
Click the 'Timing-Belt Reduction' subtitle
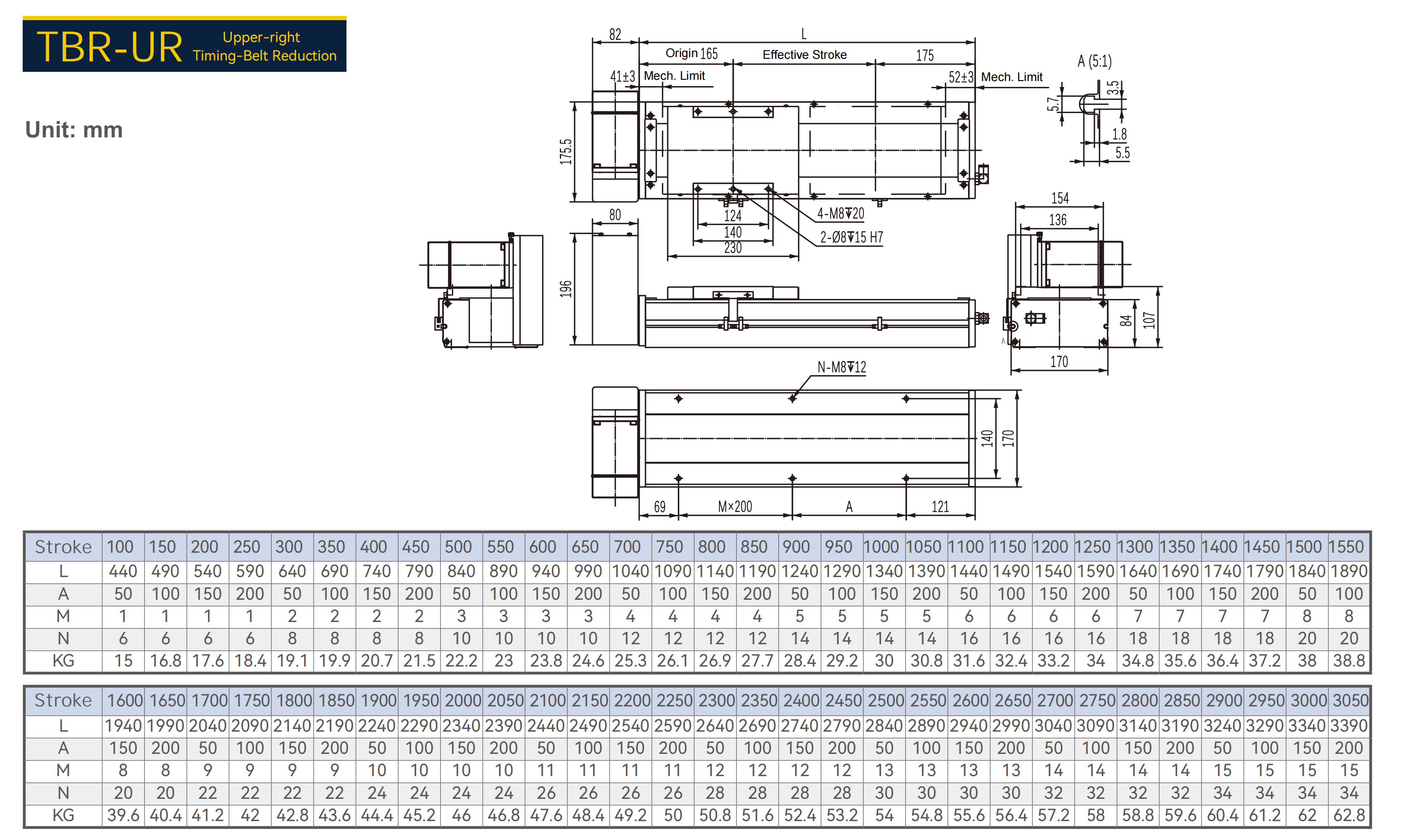click(264, 55)
